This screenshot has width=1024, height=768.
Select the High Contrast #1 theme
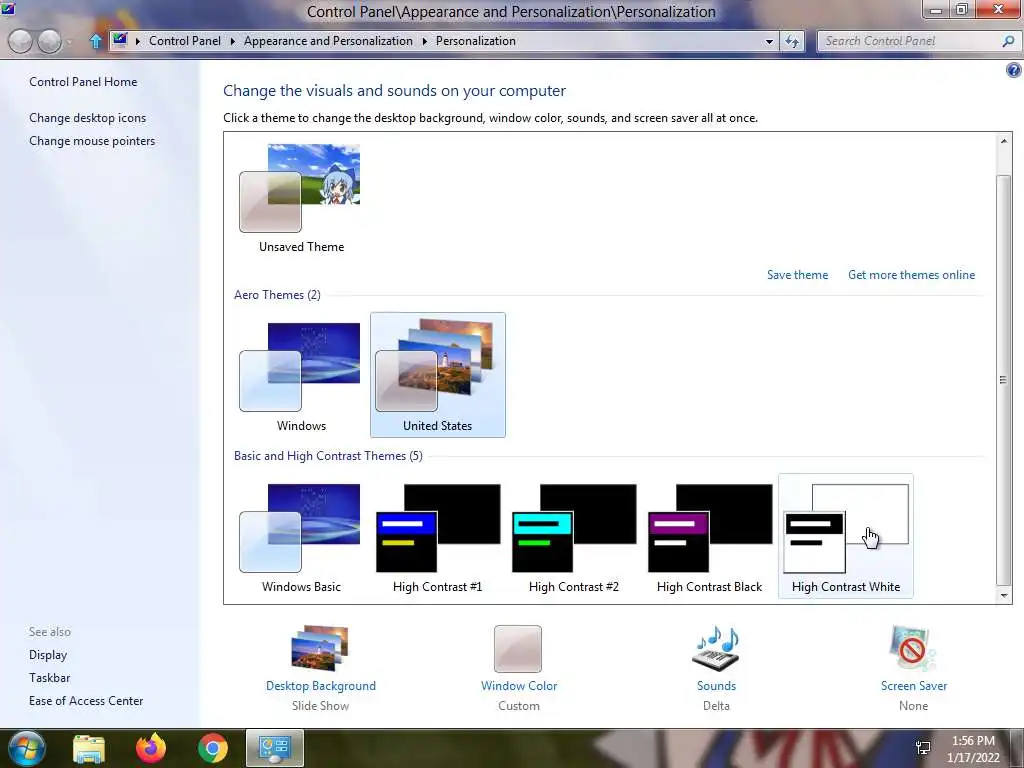coord(438,537)
